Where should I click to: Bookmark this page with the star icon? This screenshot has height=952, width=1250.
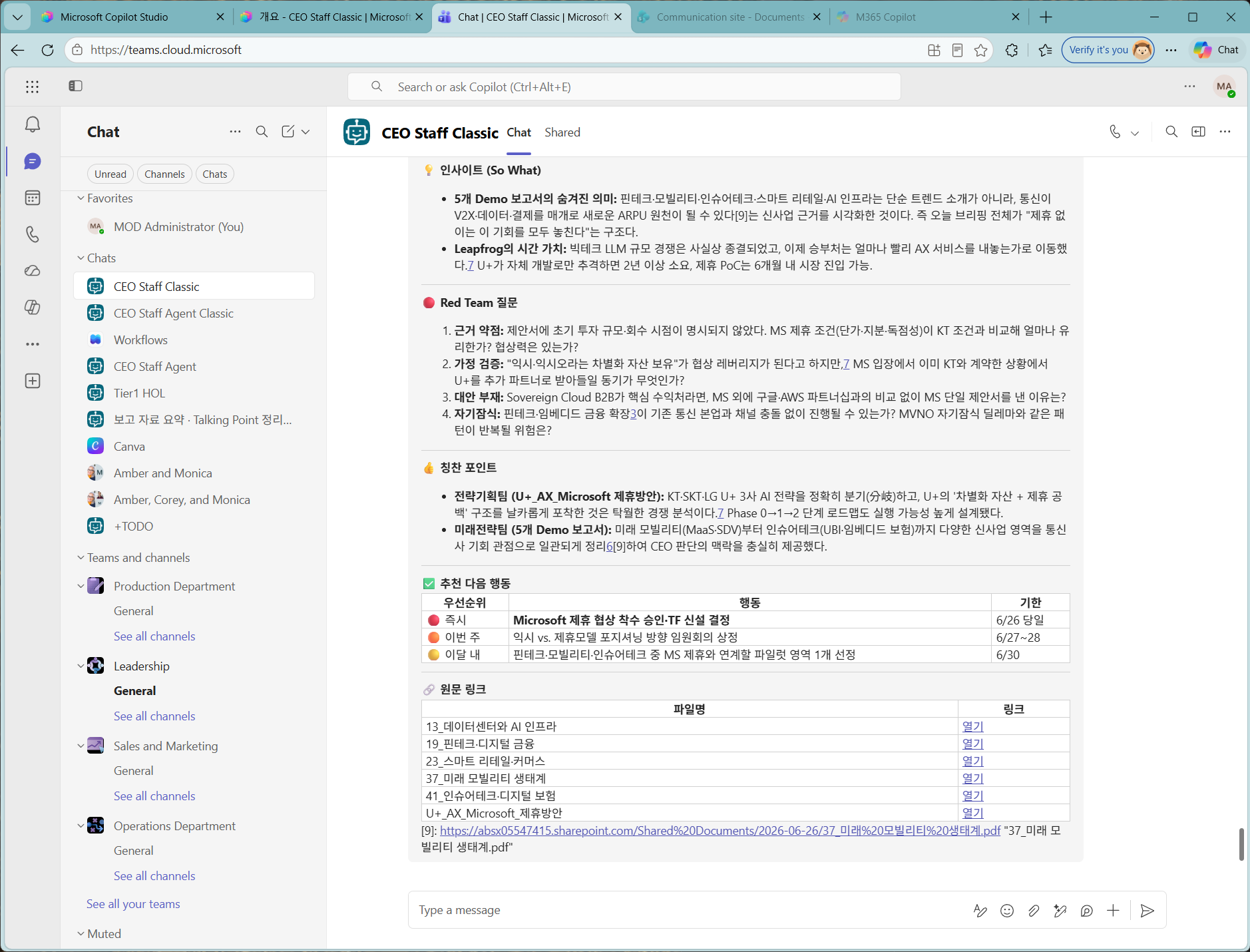tap(981, 50)
